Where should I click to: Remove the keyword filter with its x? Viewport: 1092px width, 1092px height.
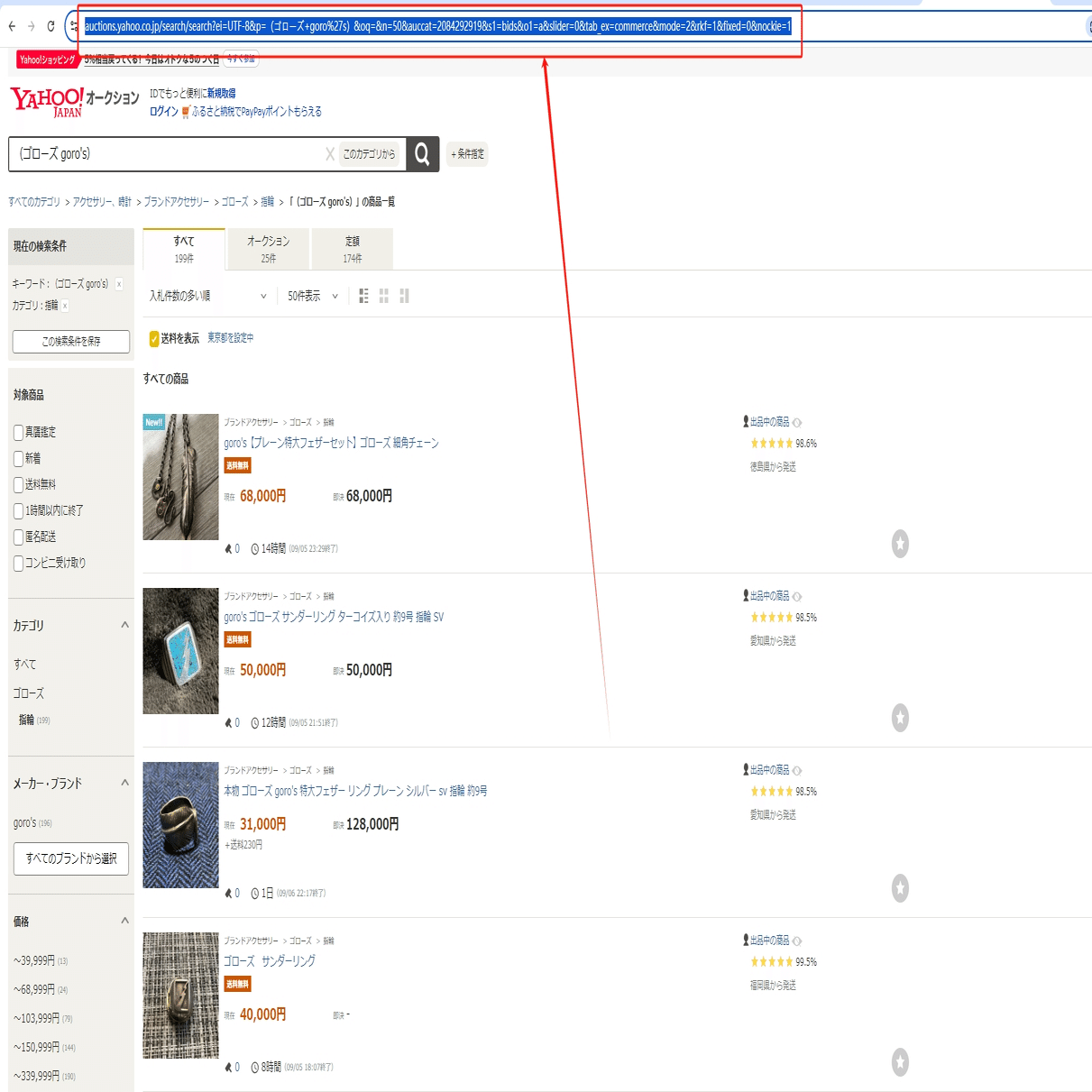coord(119,284)
